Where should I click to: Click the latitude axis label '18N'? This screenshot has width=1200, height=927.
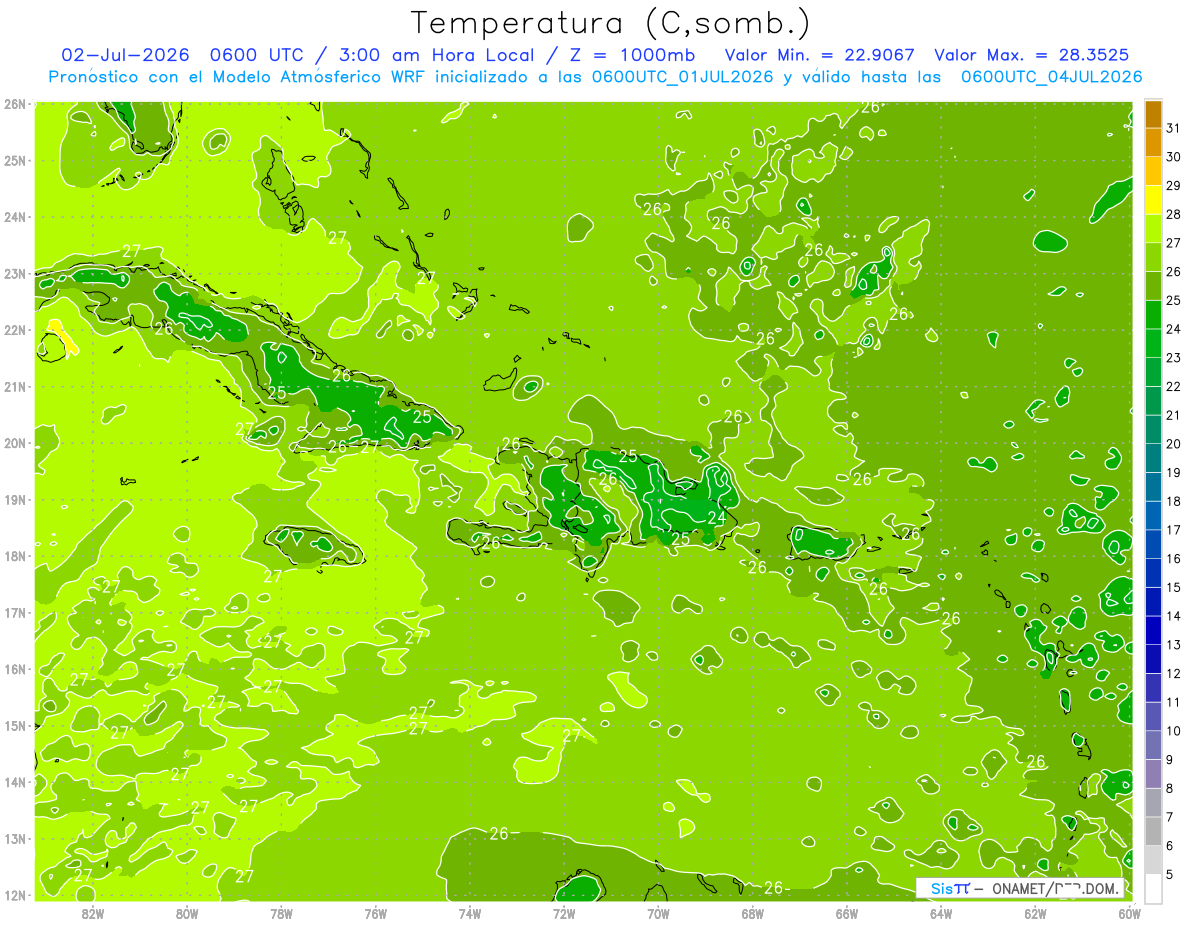point(14,556)
